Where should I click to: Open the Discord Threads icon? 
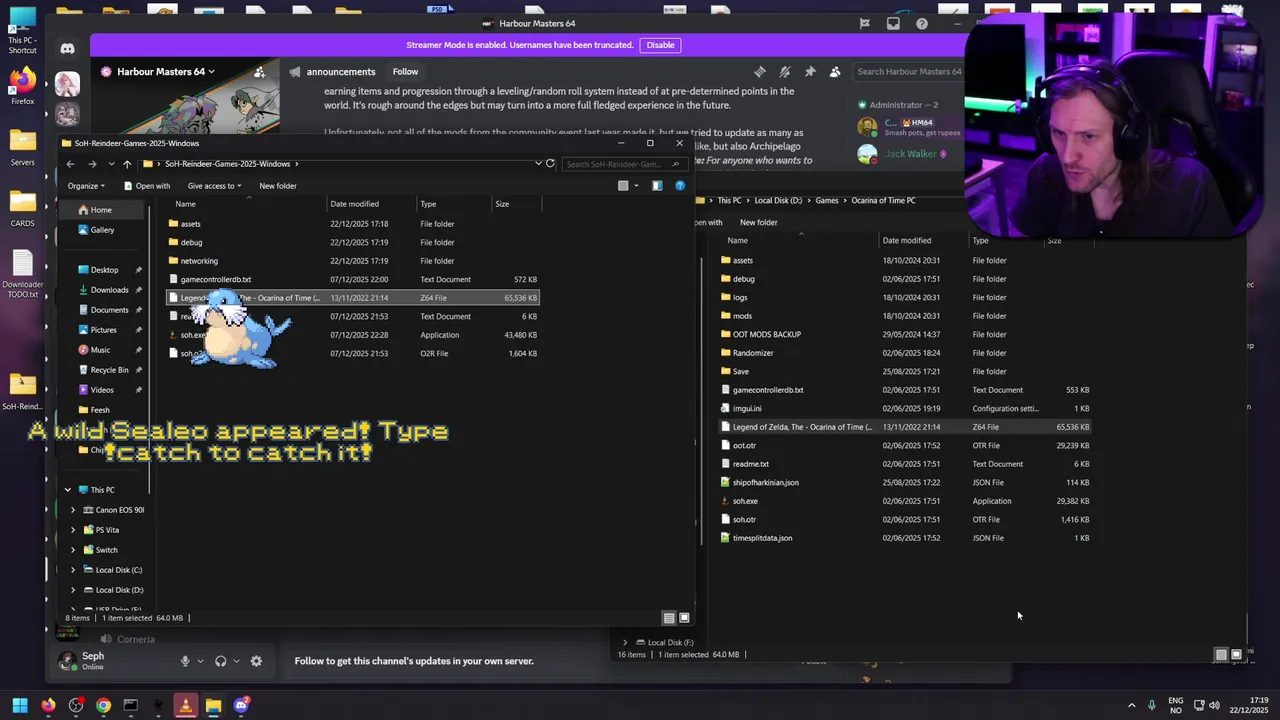coord(760,72)
